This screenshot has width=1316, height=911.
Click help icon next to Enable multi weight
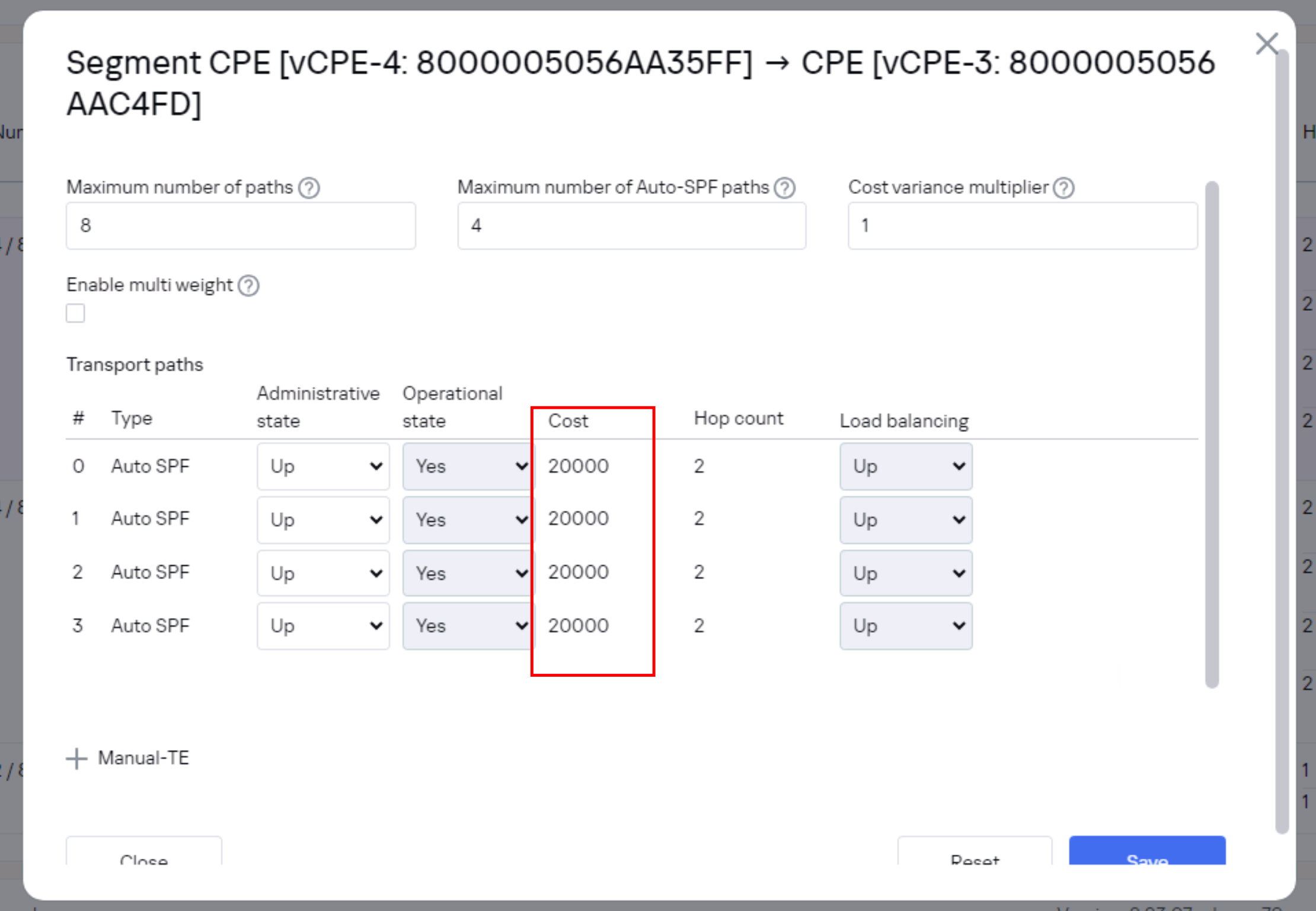(248, 286)
